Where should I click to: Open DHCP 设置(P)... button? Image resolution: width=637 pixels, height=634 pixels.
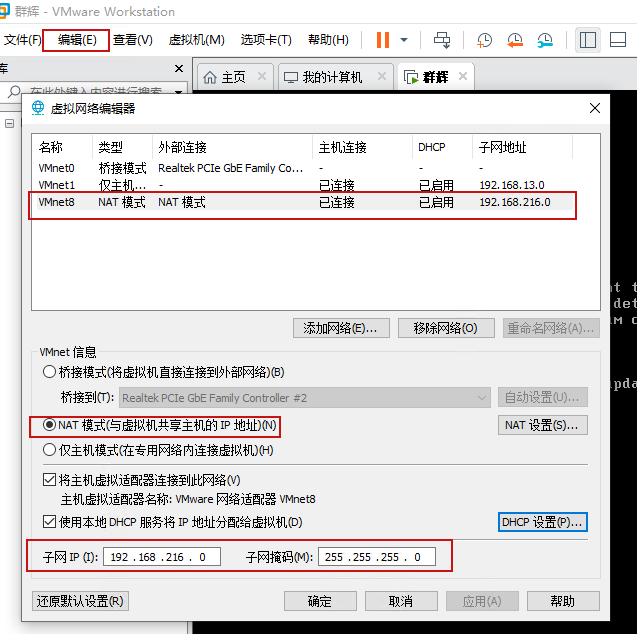click(543, 522)
